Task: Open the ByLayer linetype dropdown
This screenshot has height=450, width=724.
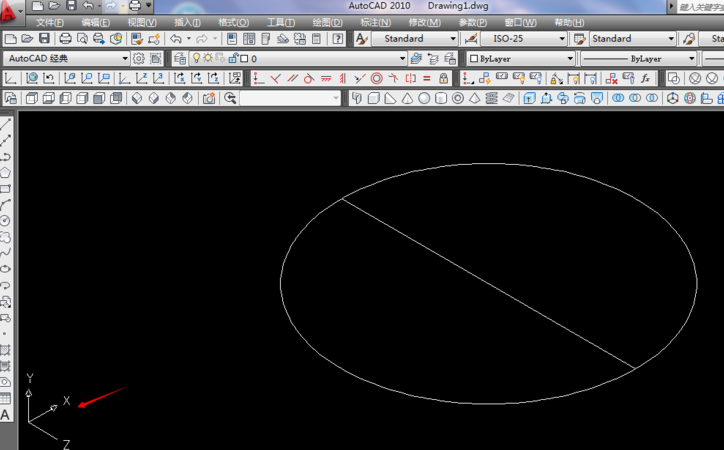Action: (692, 59)
